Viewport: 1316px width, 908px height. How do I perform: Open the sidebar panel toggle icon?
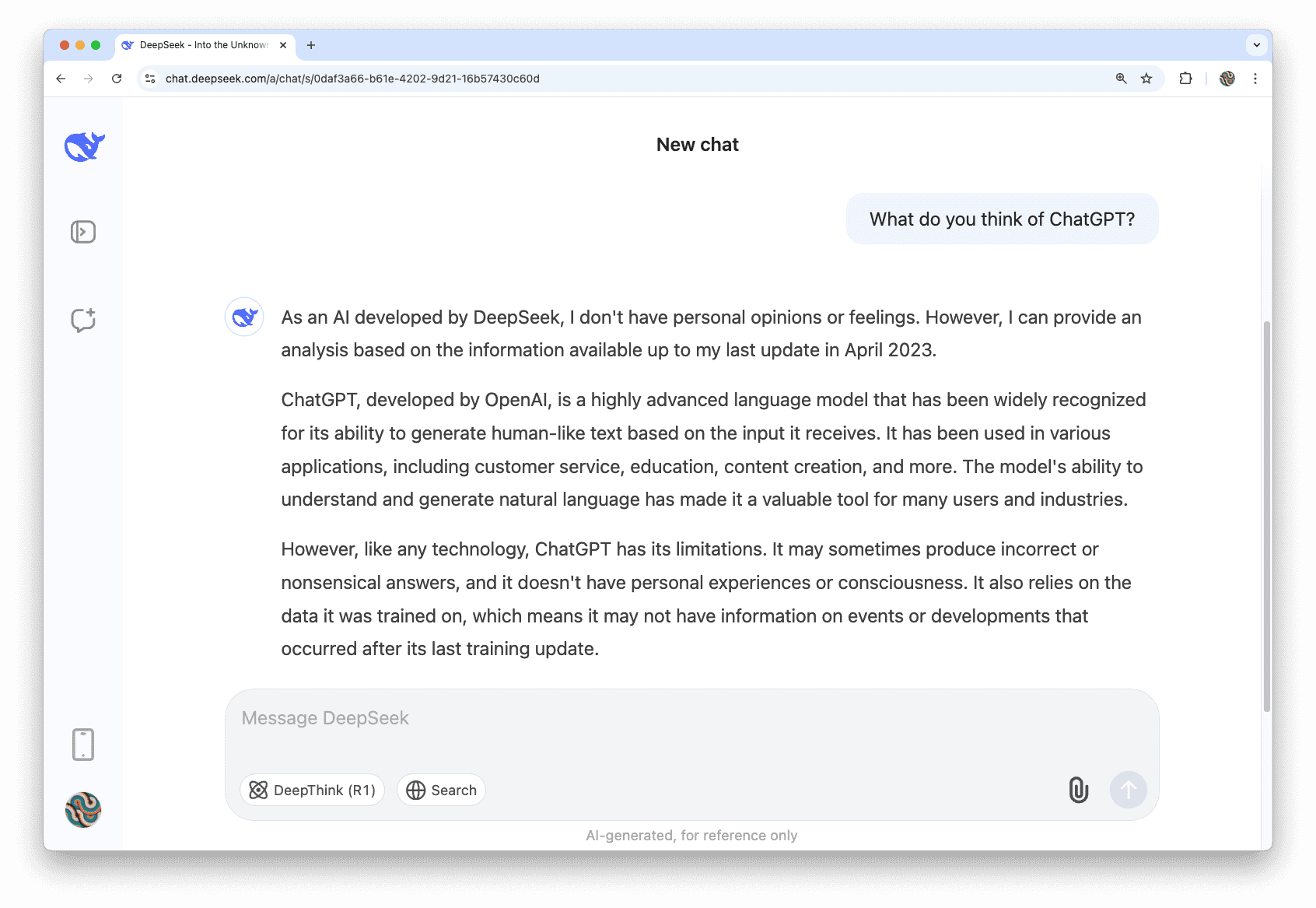pyautogui.click(x=83, y=232)
